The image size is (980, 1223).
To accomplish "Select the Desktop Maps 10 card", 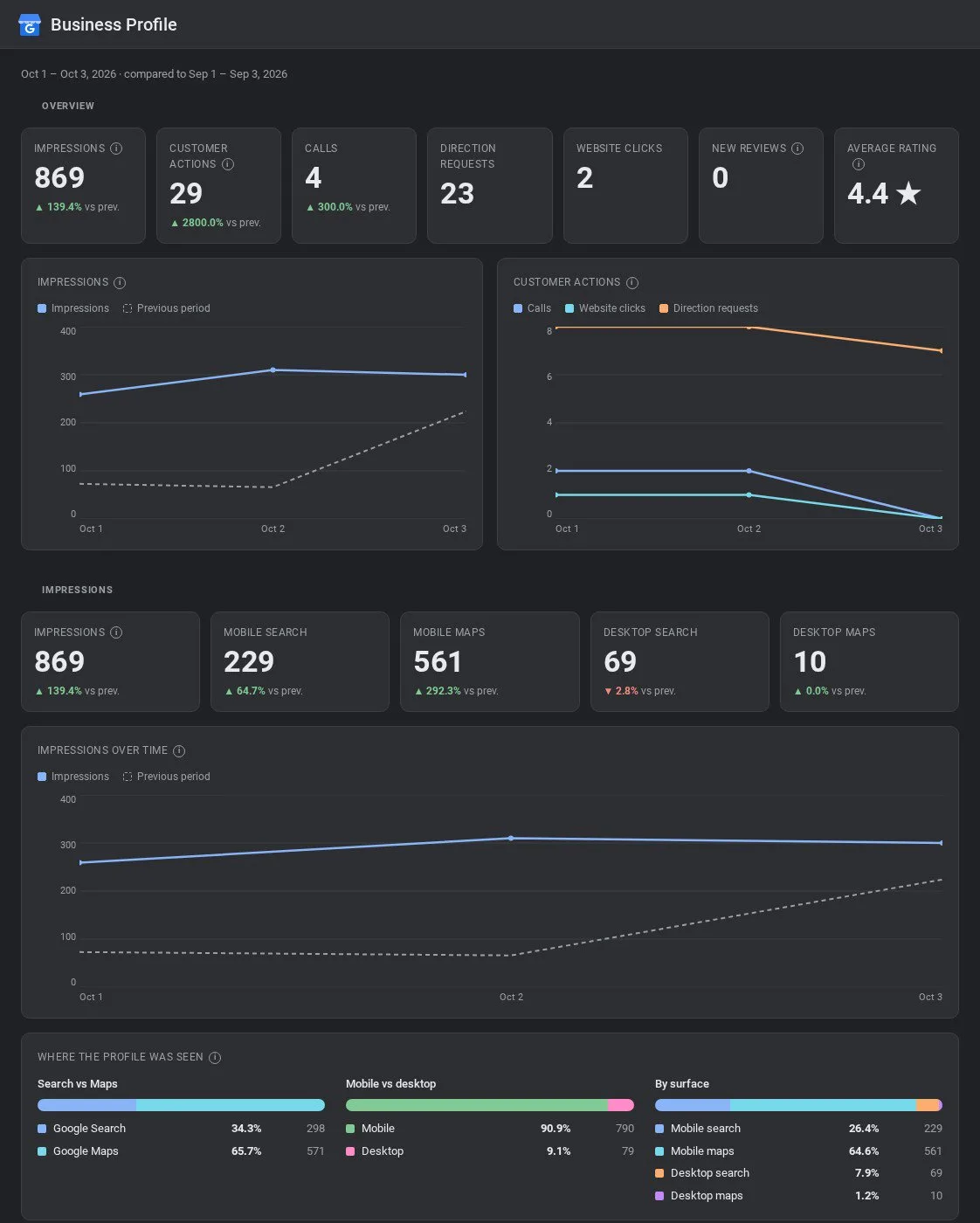I will coord(869,661).
